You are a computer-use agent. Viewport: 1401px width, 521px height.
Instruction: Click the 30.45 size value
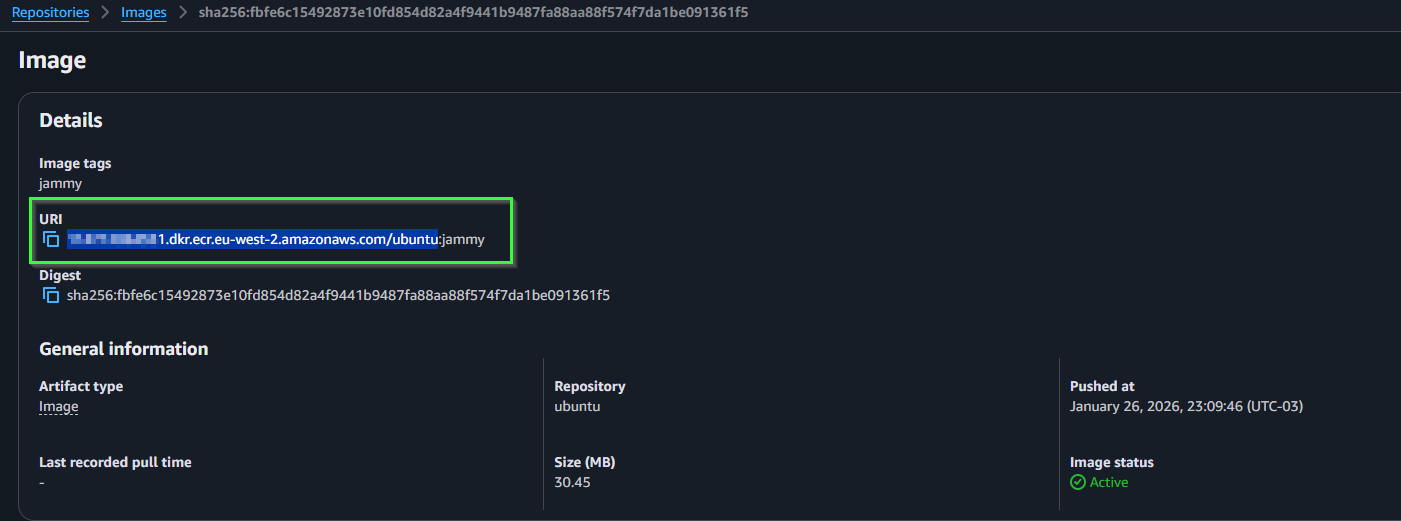[x=571, y=482]
